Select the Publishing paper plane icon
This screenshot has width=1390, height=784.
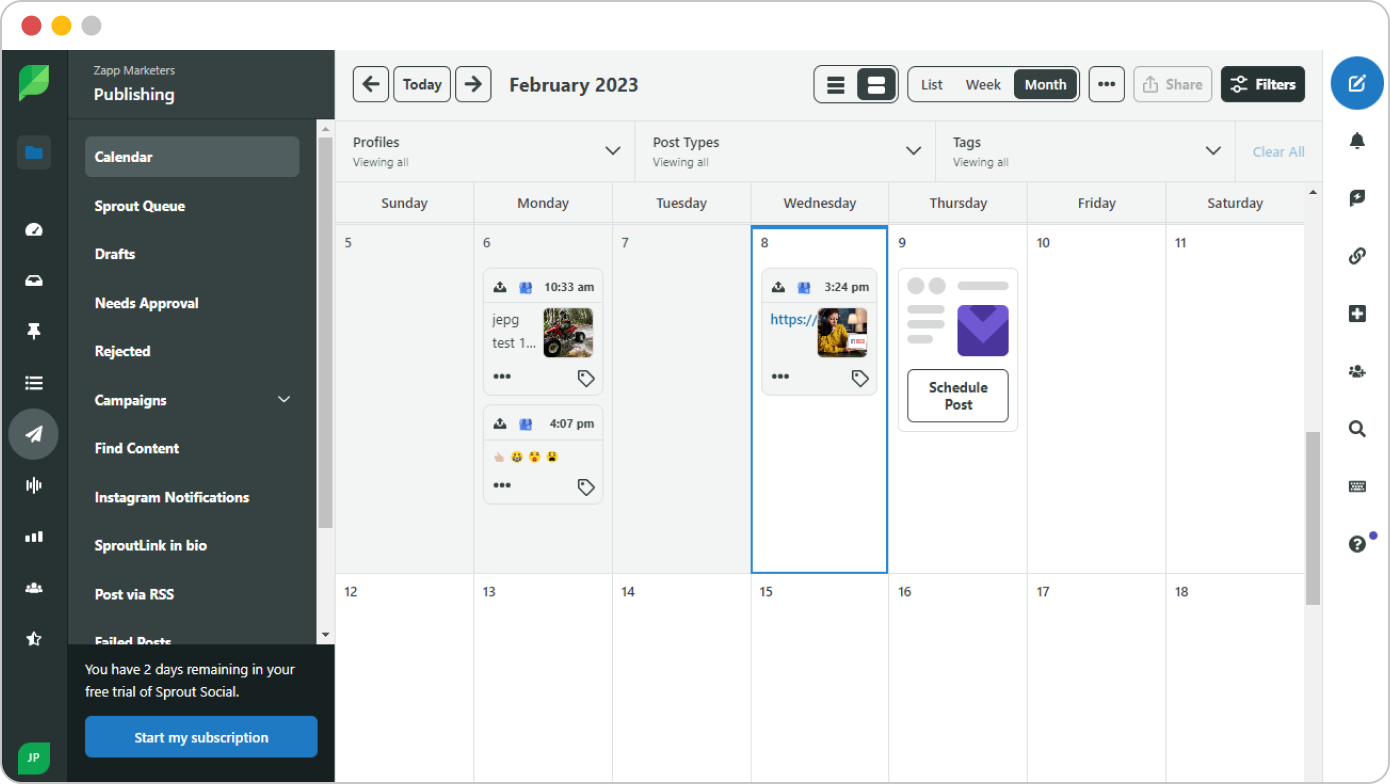point(34,434)
